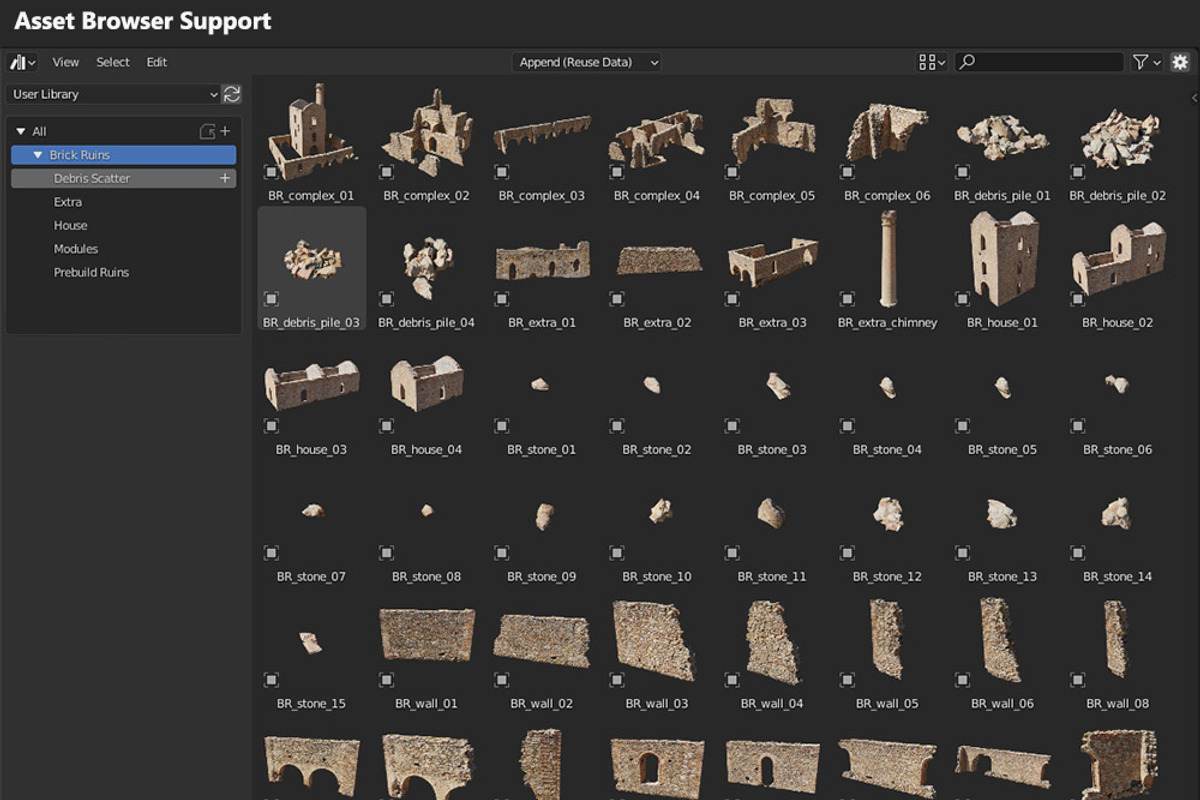Select the Debris Scatter catalog
The height and width of the screenshot is (800, 1200).
click(124, 178)
